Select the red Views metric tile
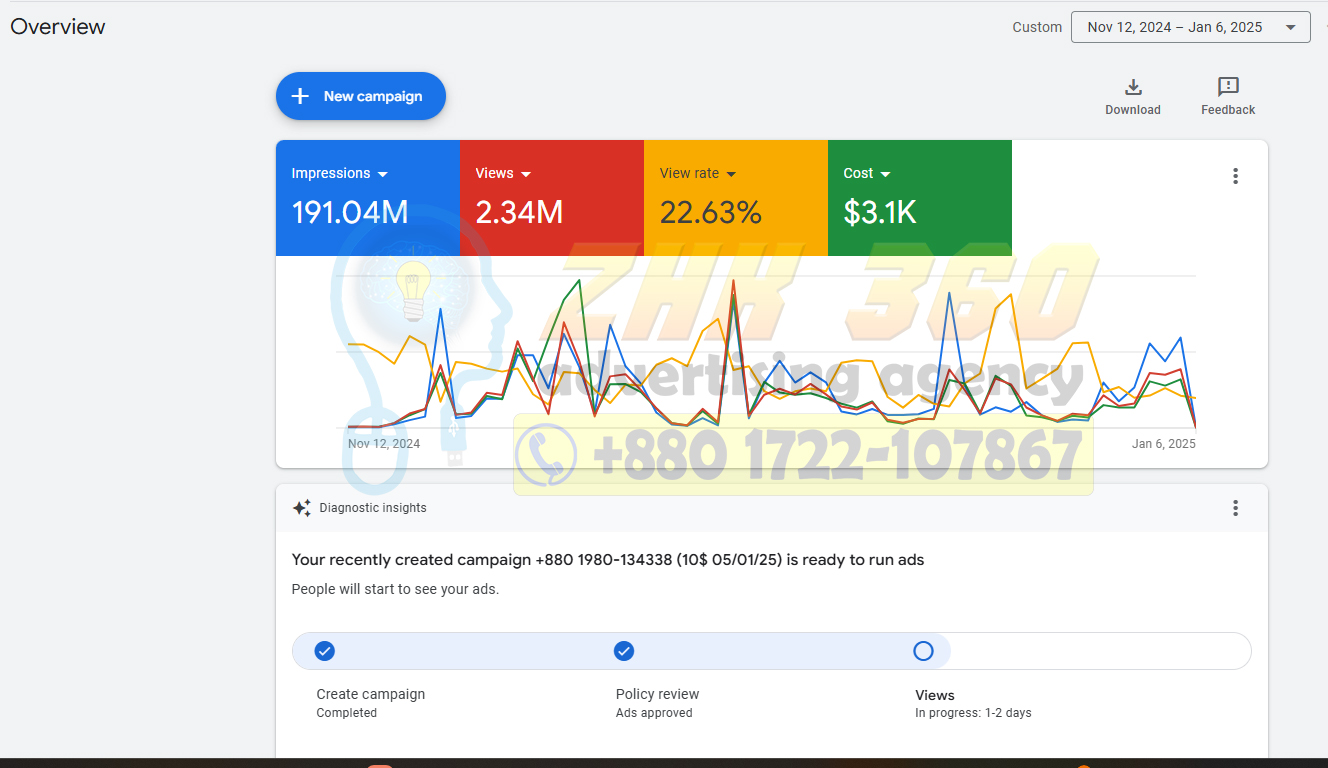Screen dimensions: 1328x768 coord(552,198)
